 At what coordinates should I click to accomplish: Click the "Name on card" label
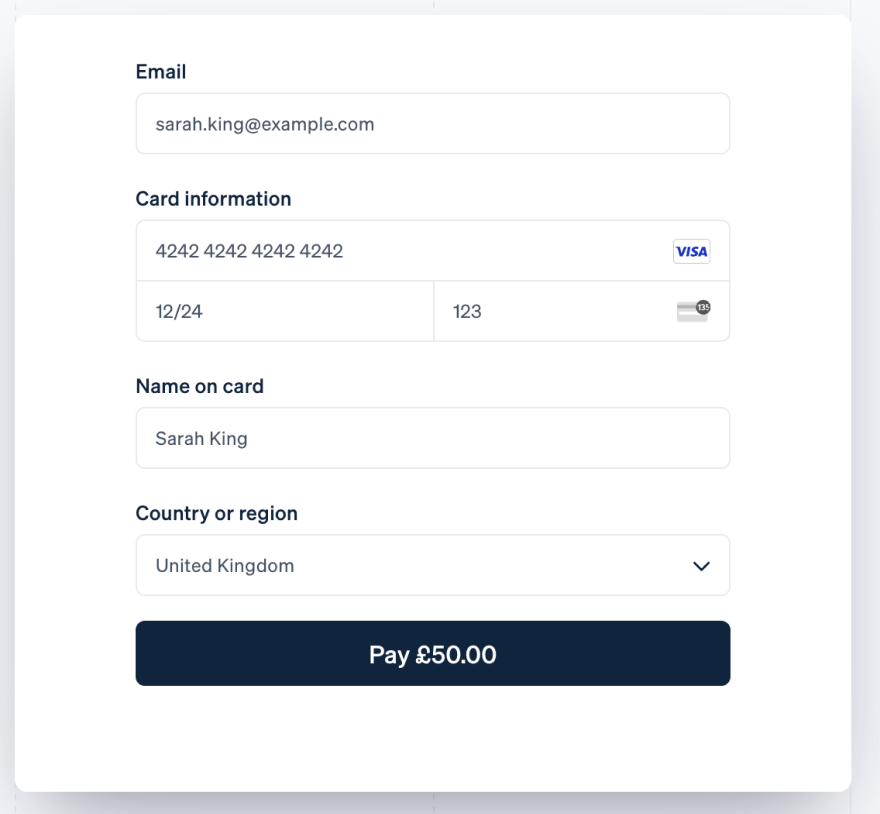(x=200, y=386)
